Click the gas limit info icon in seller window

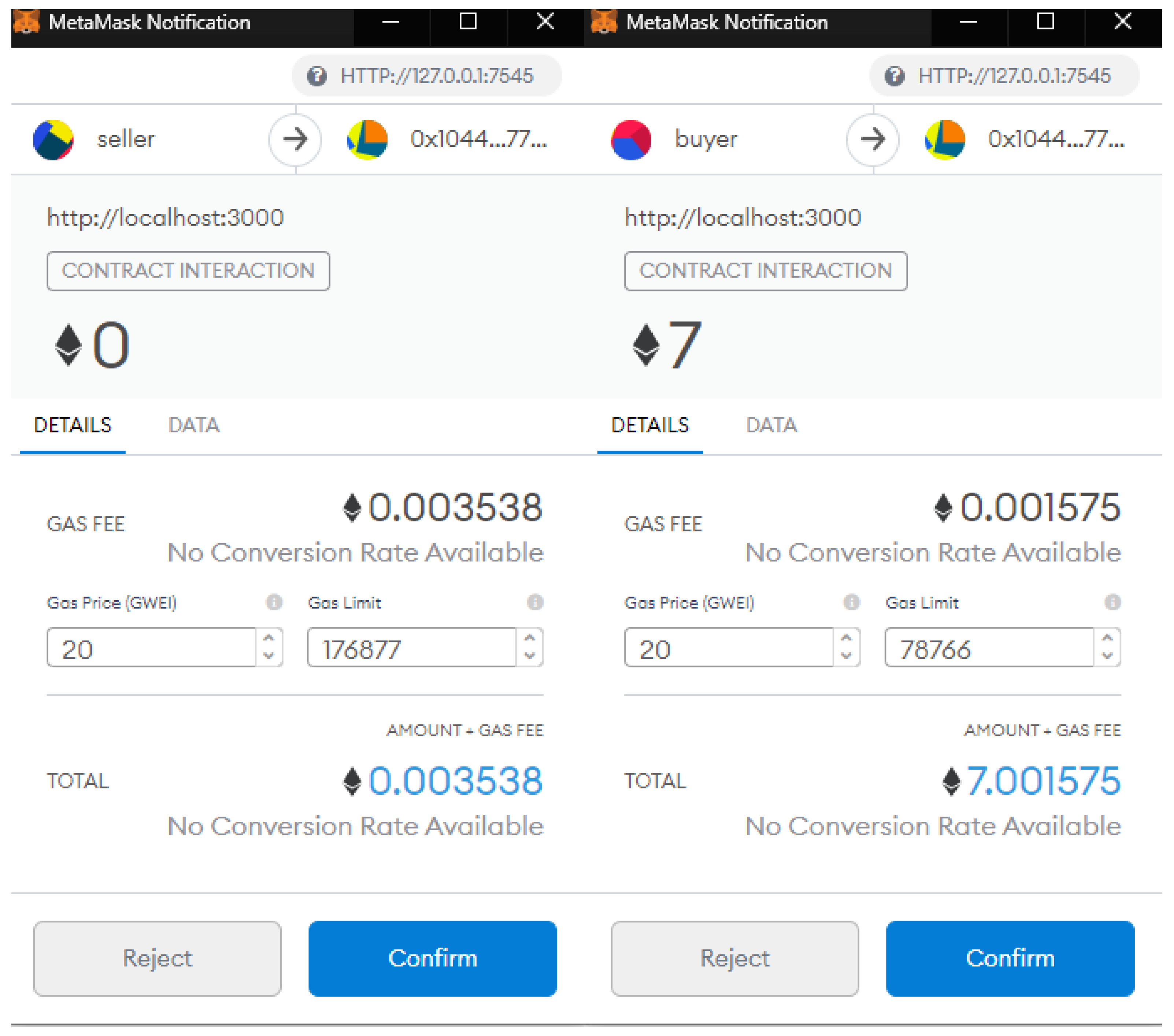[535, 602]
